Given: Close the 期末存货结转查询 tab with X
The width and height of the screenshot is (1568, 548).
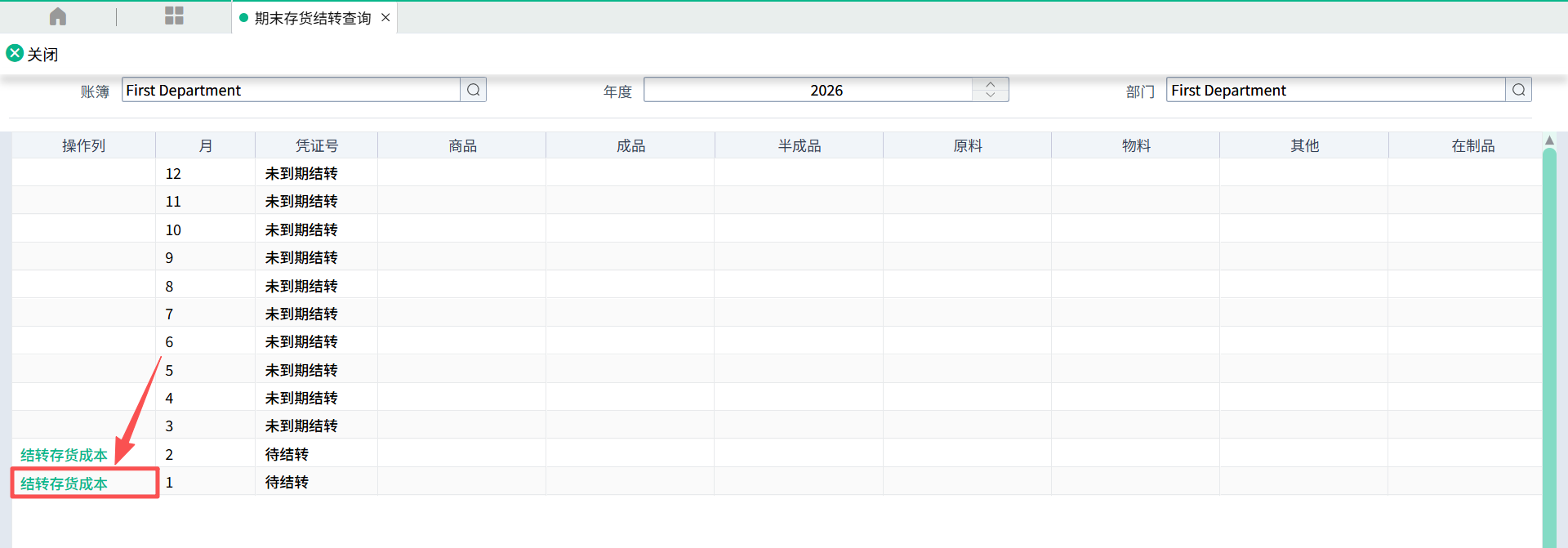Looking at the screenshot, I should point(385,18).
